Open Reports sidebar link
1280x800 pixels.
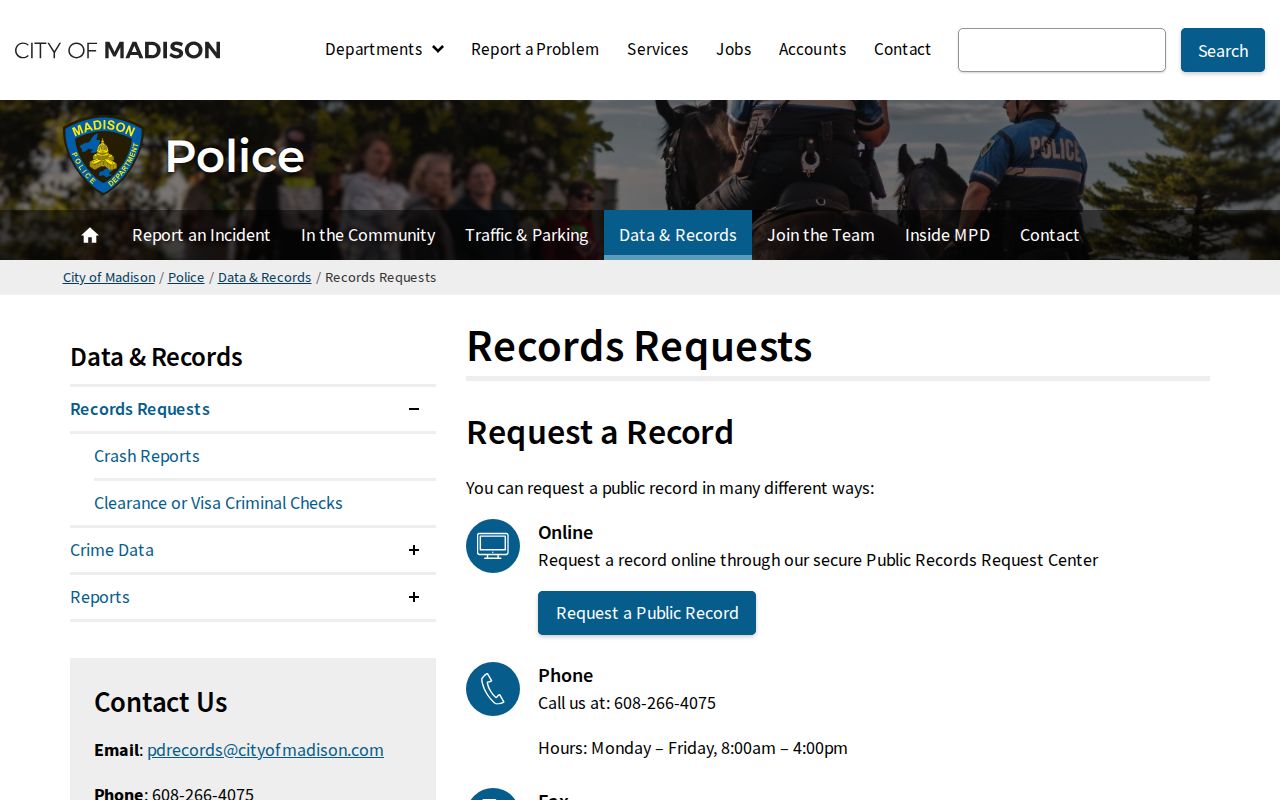tap(100, 597)
